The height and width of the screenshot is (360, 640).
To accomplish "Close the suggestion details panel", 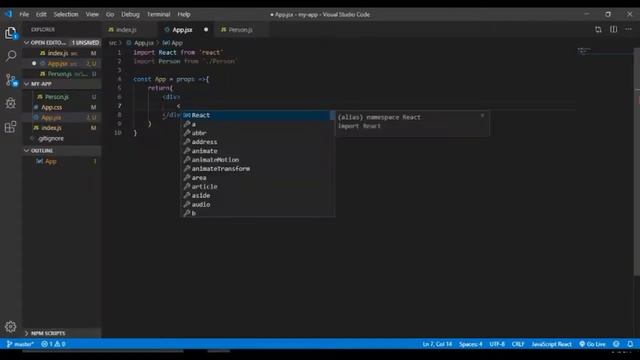I will 482,116.
